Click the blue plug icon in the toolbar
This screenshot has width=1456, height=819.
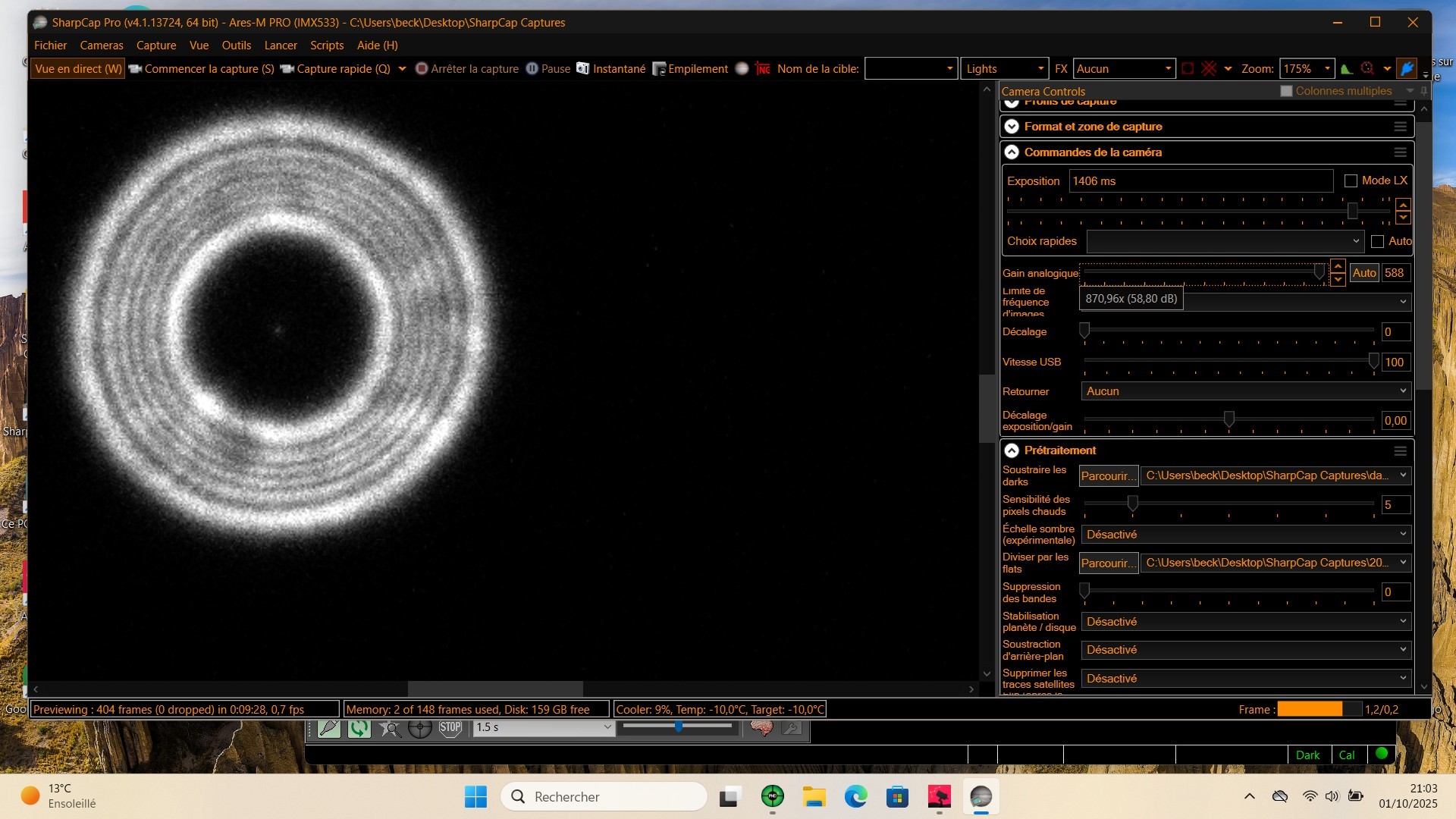[x=1407, y=68]
